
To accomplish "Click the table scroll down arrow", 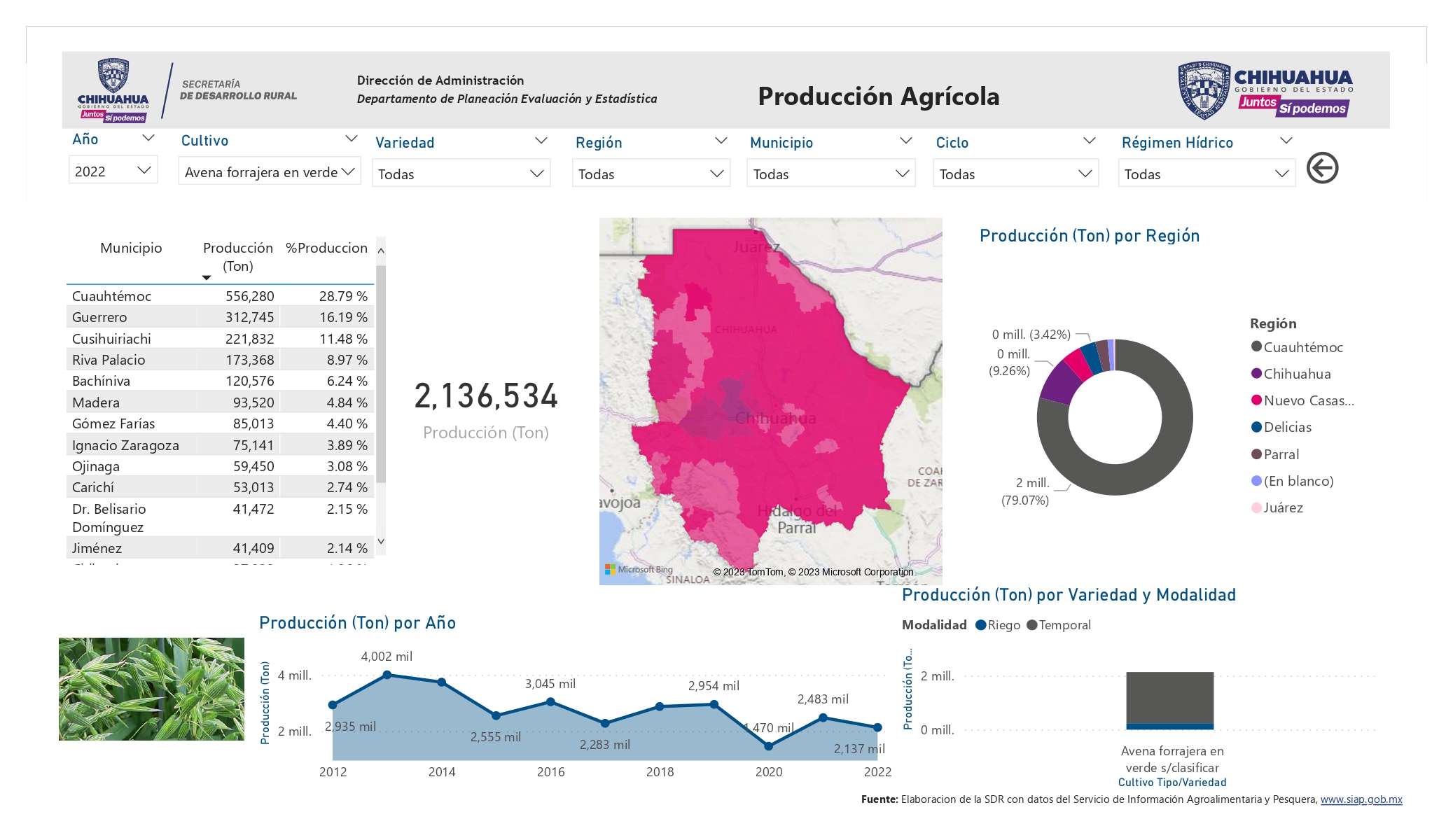I will [381, 541].
